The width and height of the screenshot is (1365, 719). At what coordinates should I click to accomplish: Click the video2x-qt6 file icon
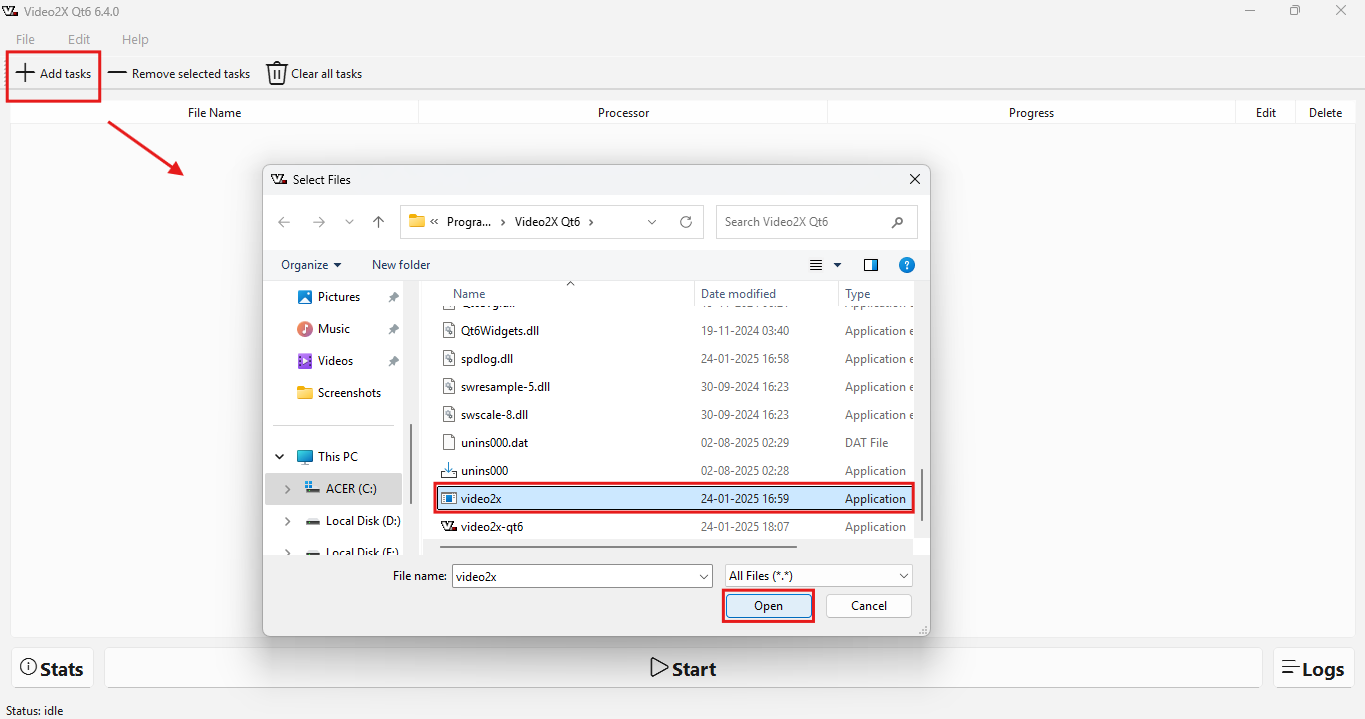pos(449,527)
